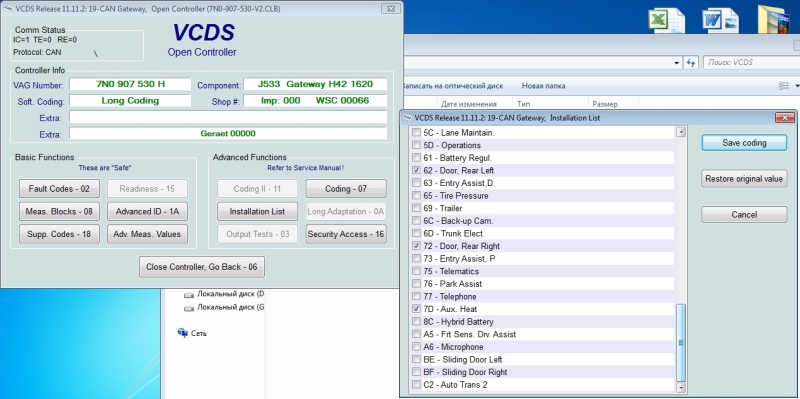Screen dimensions: 800x399
Task: Close the Installation List window
Action: [x=785, y=118]
